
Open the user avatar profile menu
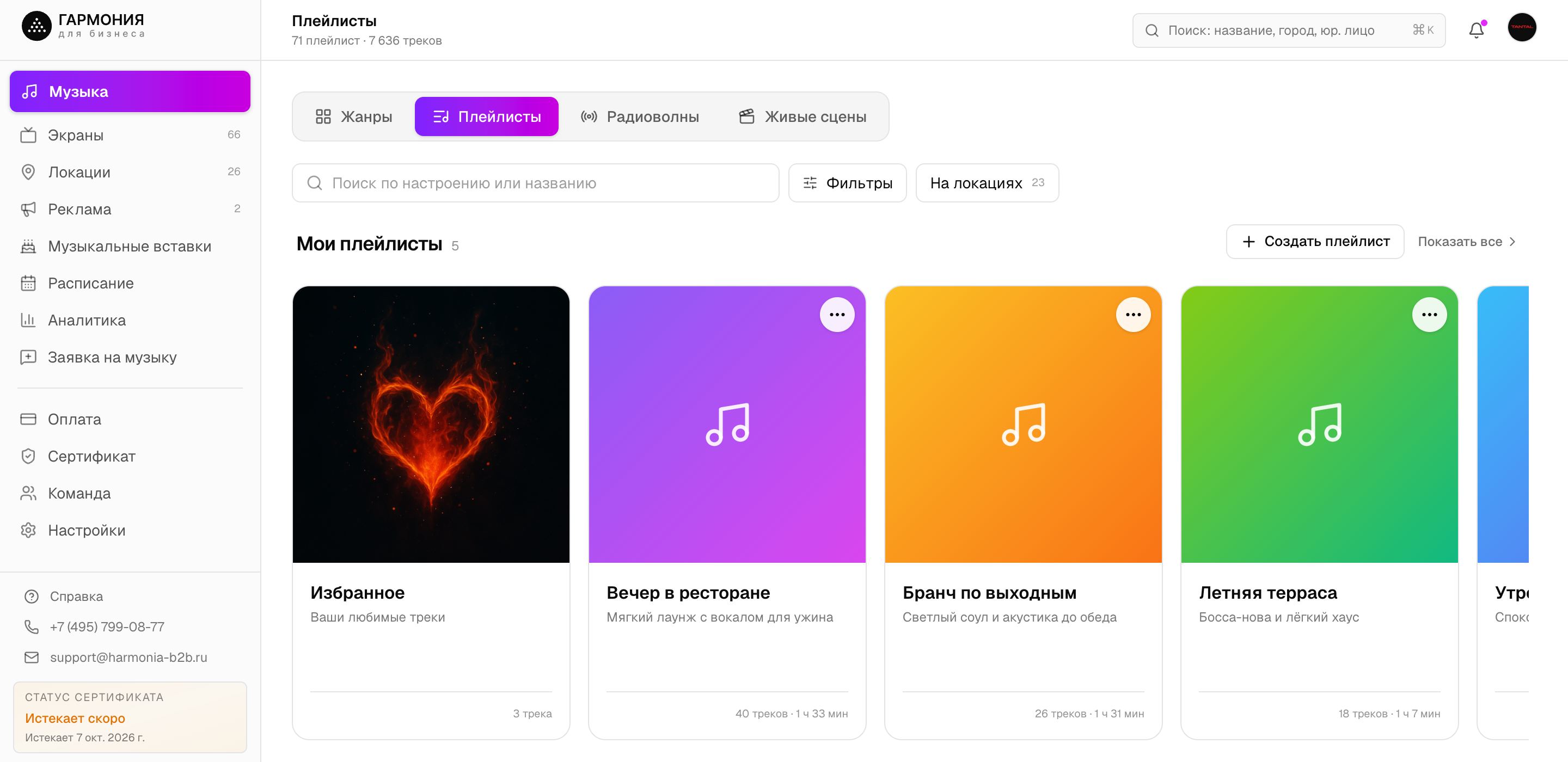(1522, 27)
